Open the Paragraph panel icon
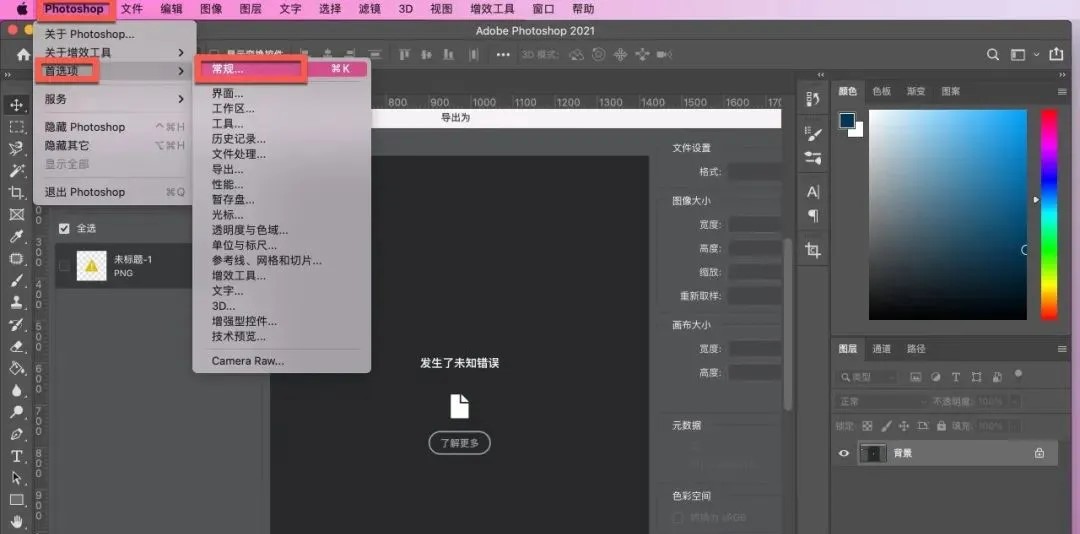1080x534 pixels. click(x=813, y=216)
